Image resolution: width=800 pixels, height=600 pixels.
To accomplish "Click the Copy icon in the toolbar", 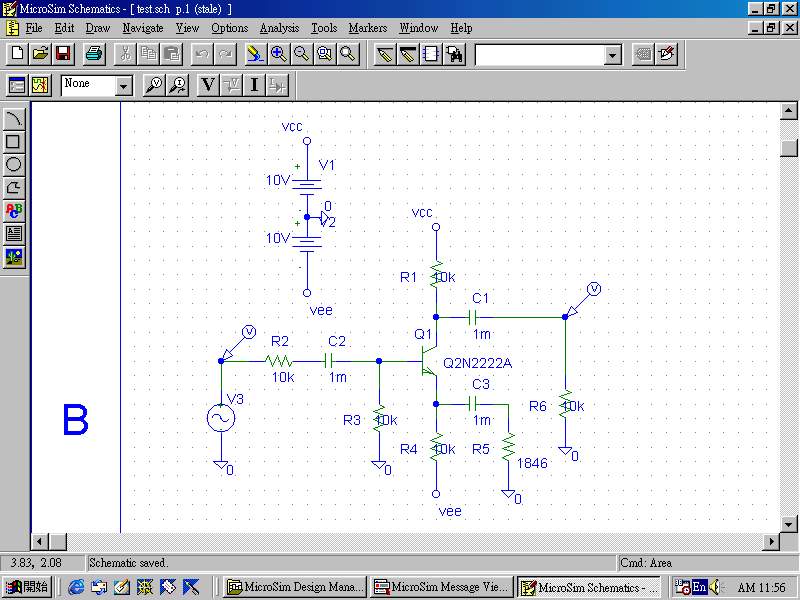I will (148, 54).
